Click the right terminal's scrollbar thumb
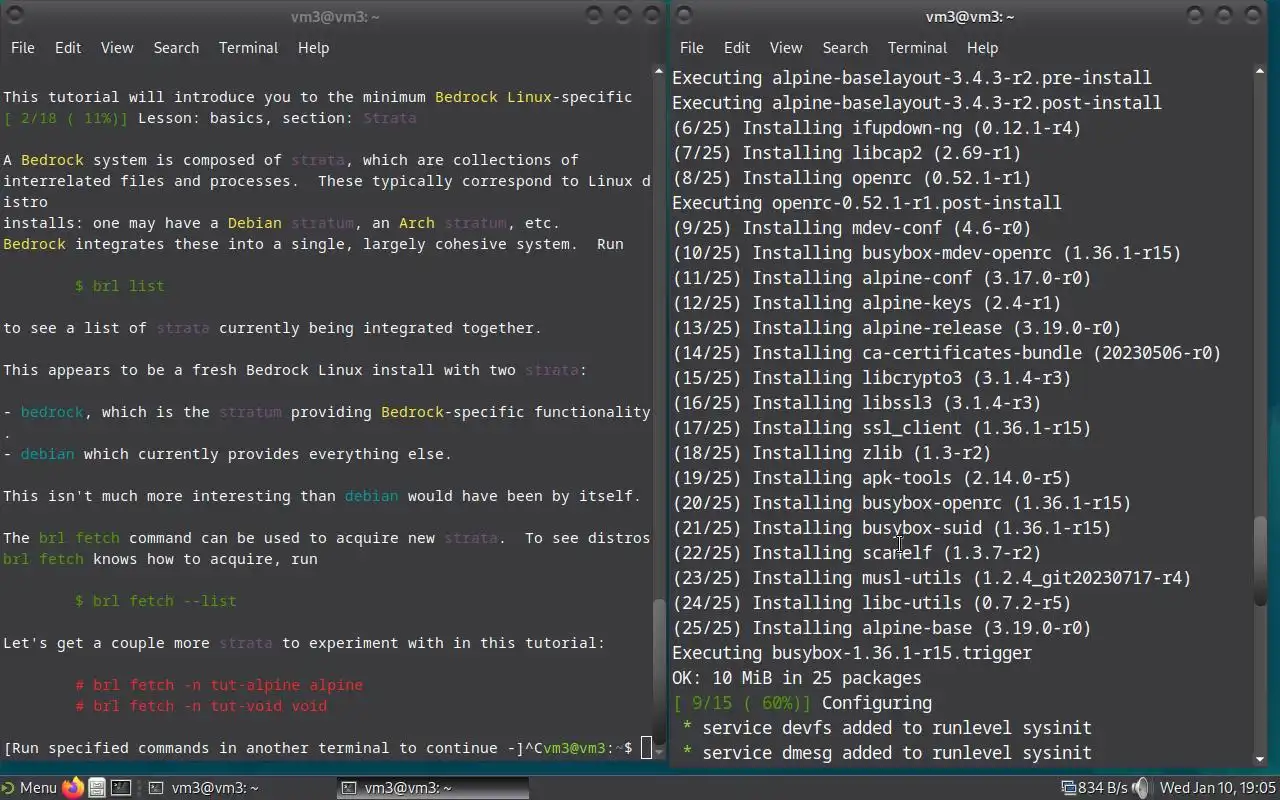 pyautogui.click(x=1260, y=561)
